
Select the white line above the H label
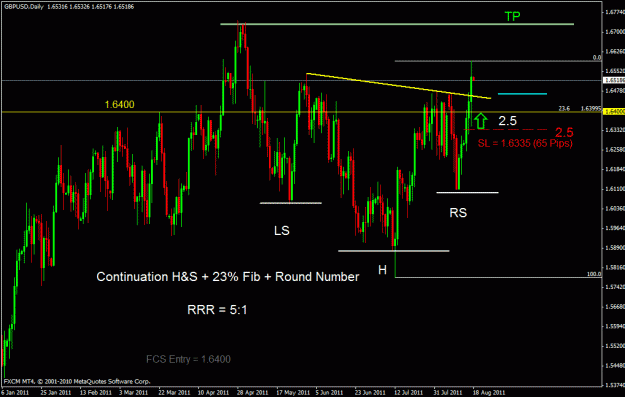coord(394,251)
